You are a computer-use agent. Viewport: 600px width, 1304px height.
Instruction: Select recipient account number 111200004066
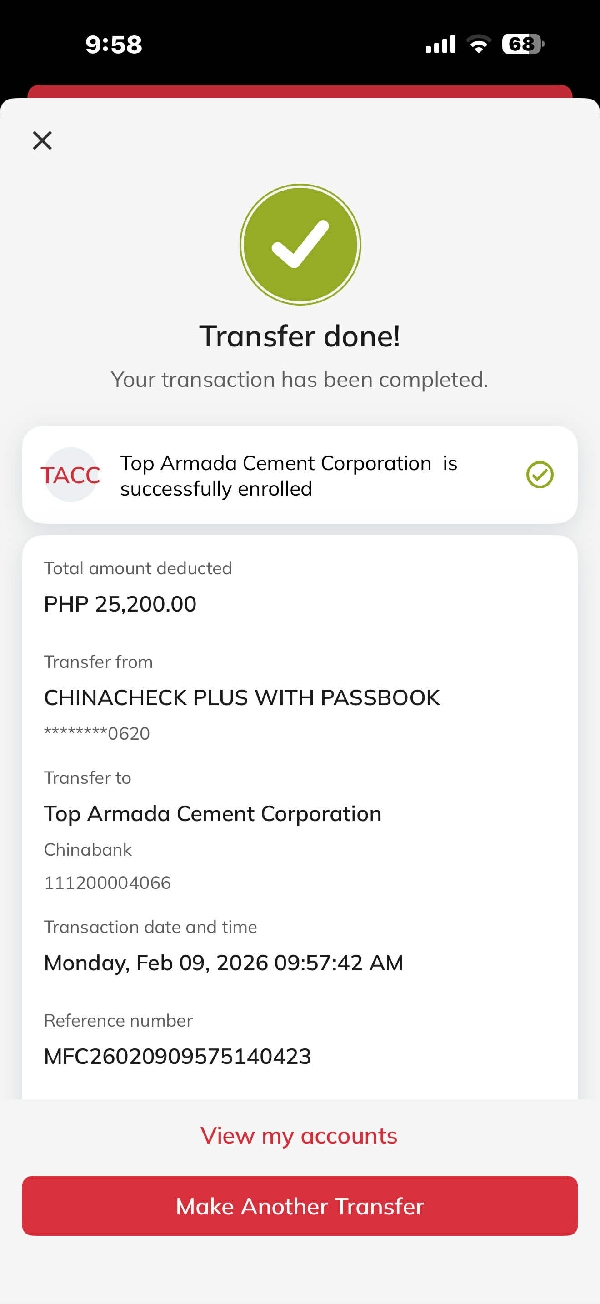108,883
